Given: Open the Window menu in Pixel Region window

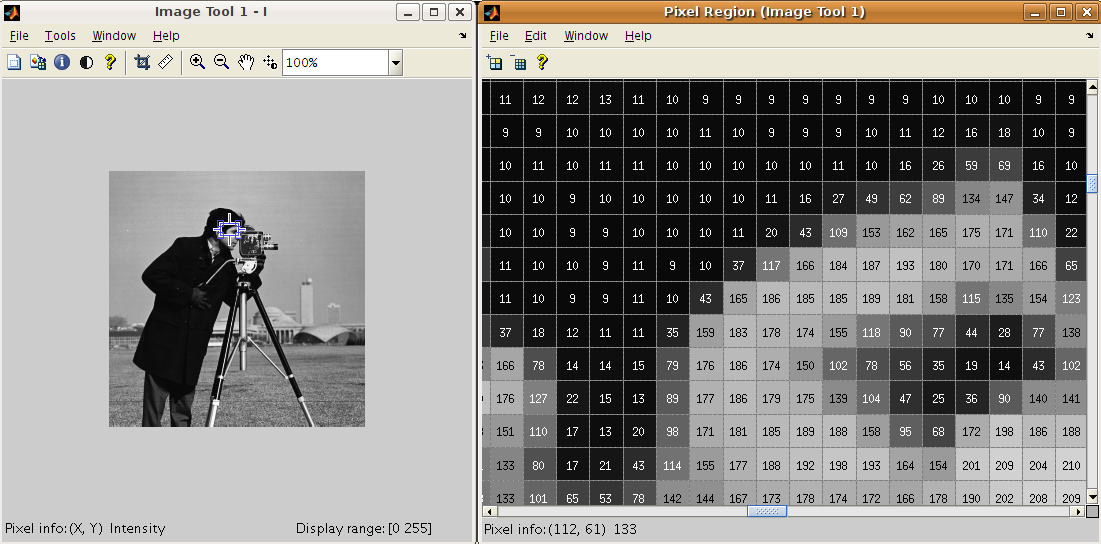Looking at the screenshot, I should (586, 36).
